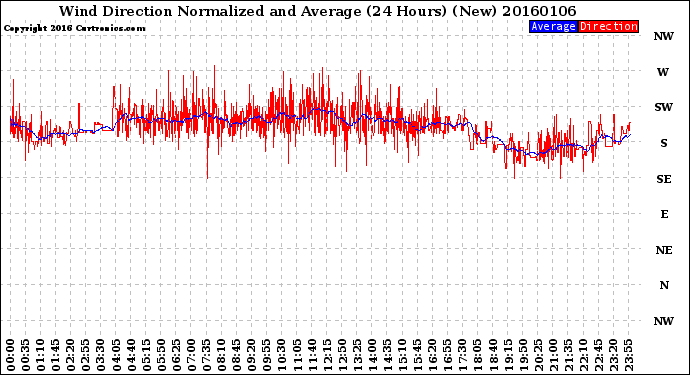The width and height of the screenshot is (690, 375).
Task: Click the 15:45 time axis label
Action: [x=417, y=355]
